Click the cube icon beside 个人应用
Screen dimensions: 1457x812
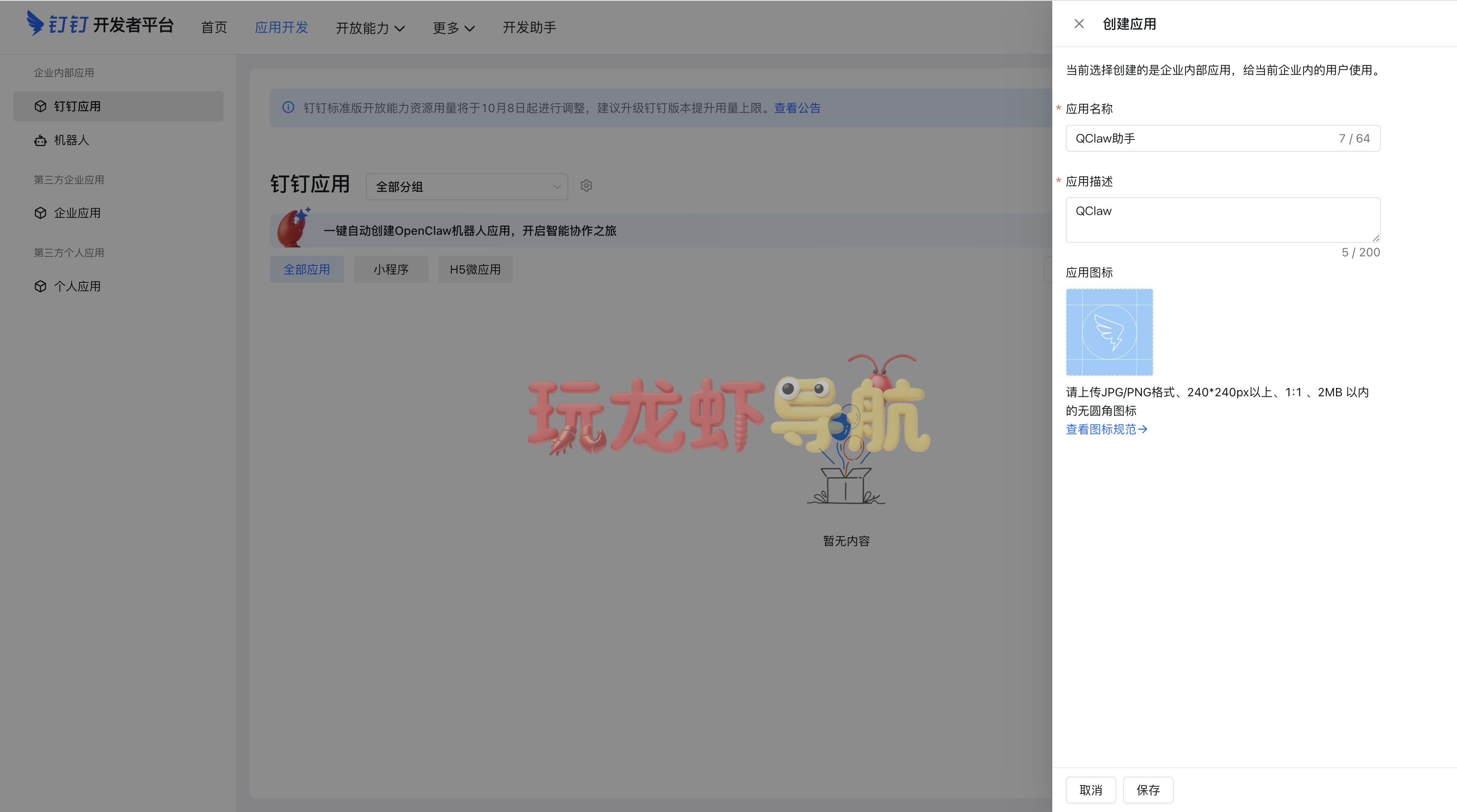(x=40, y=286)
